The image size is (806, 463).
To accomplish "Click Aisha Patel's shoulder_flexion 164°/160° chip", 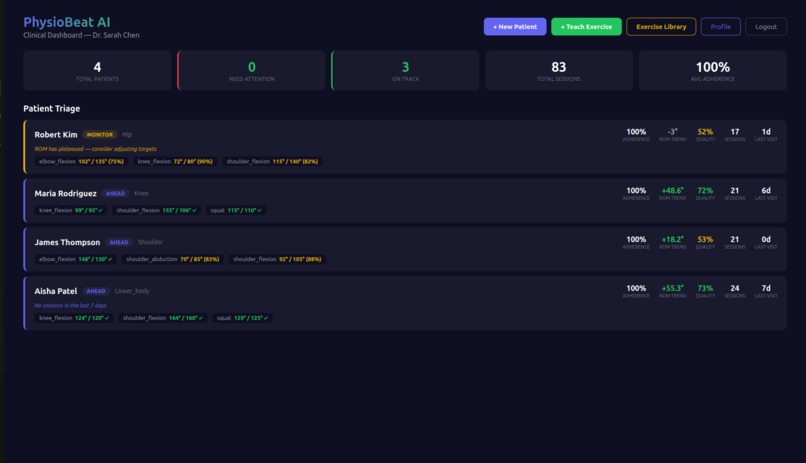I will tap(162, 318).
